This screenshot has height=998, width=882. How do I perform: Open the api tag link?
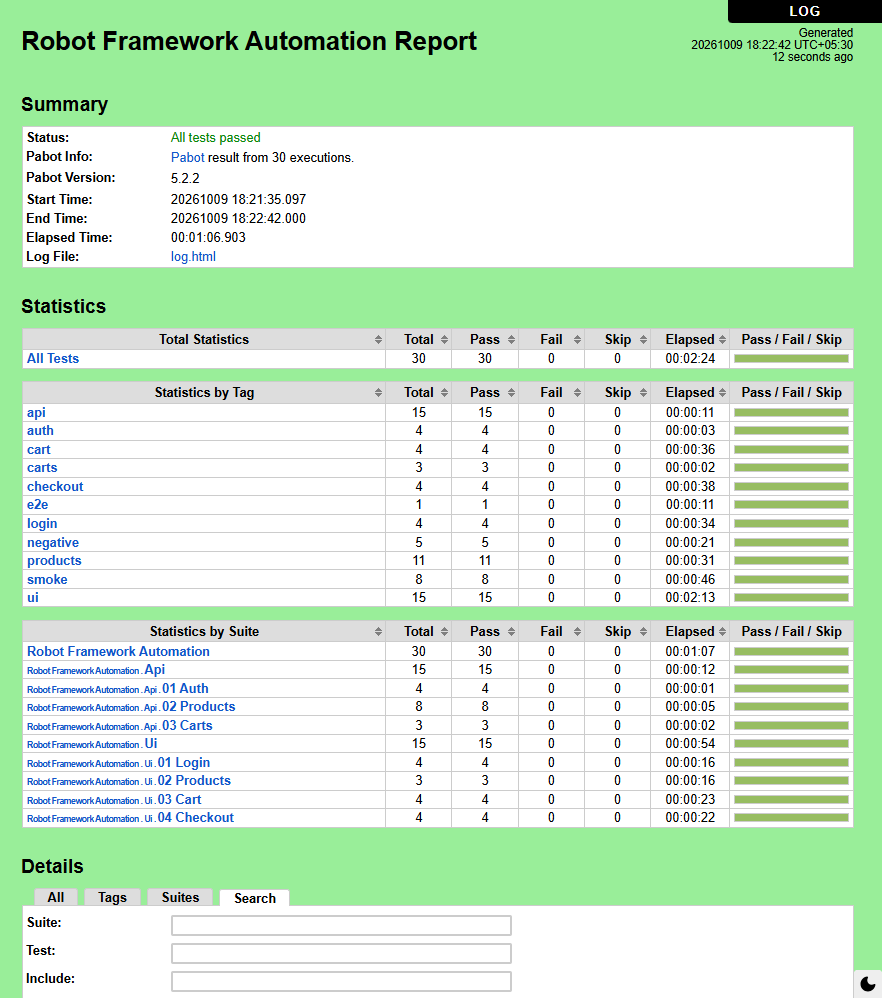(36, 412)
